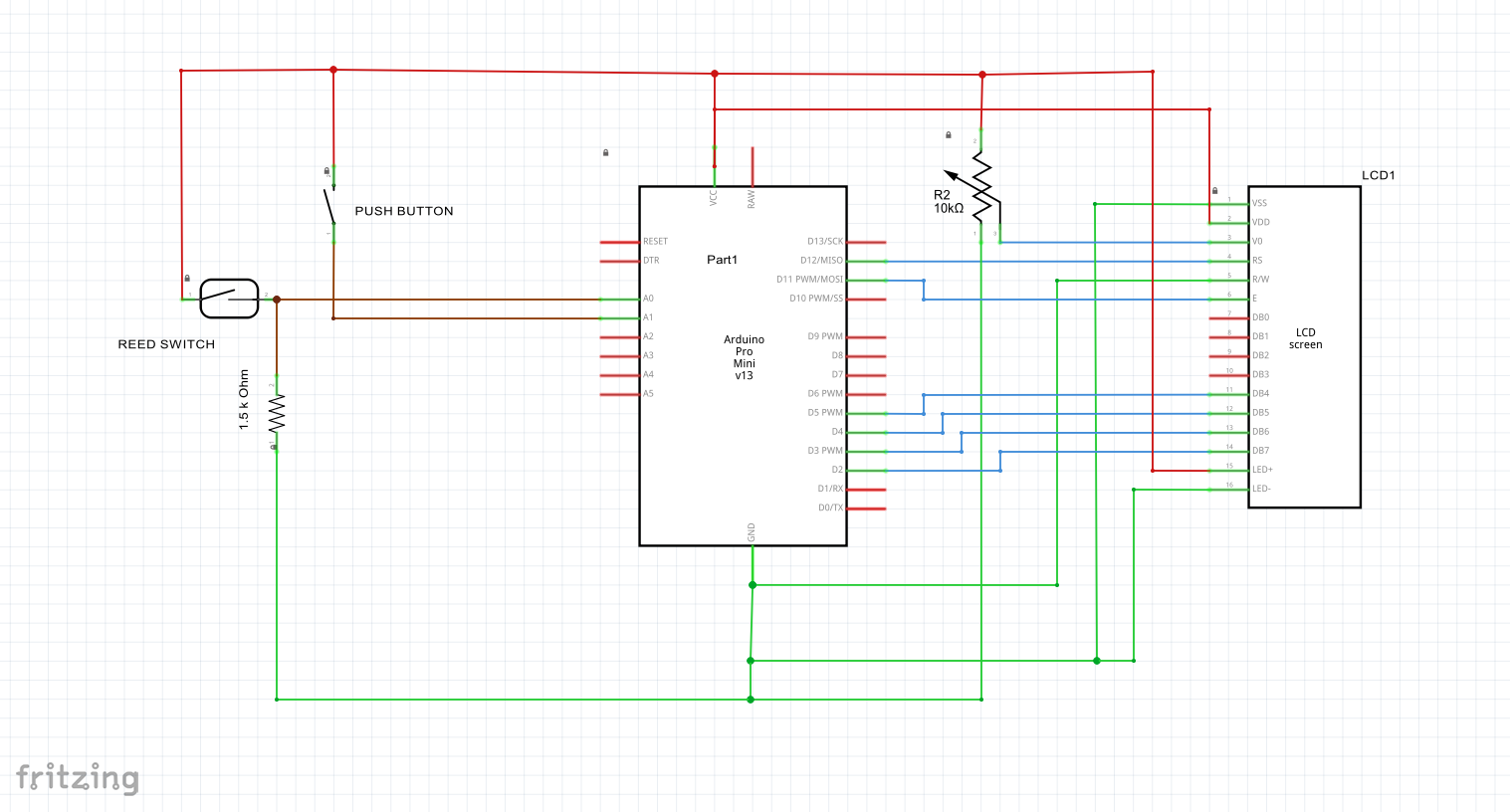Image resolution: width=1510 pixels, height=812 pixels.
Task: Select the push button switch symbol
Action: pyautogui.click(x=330, y=204)
